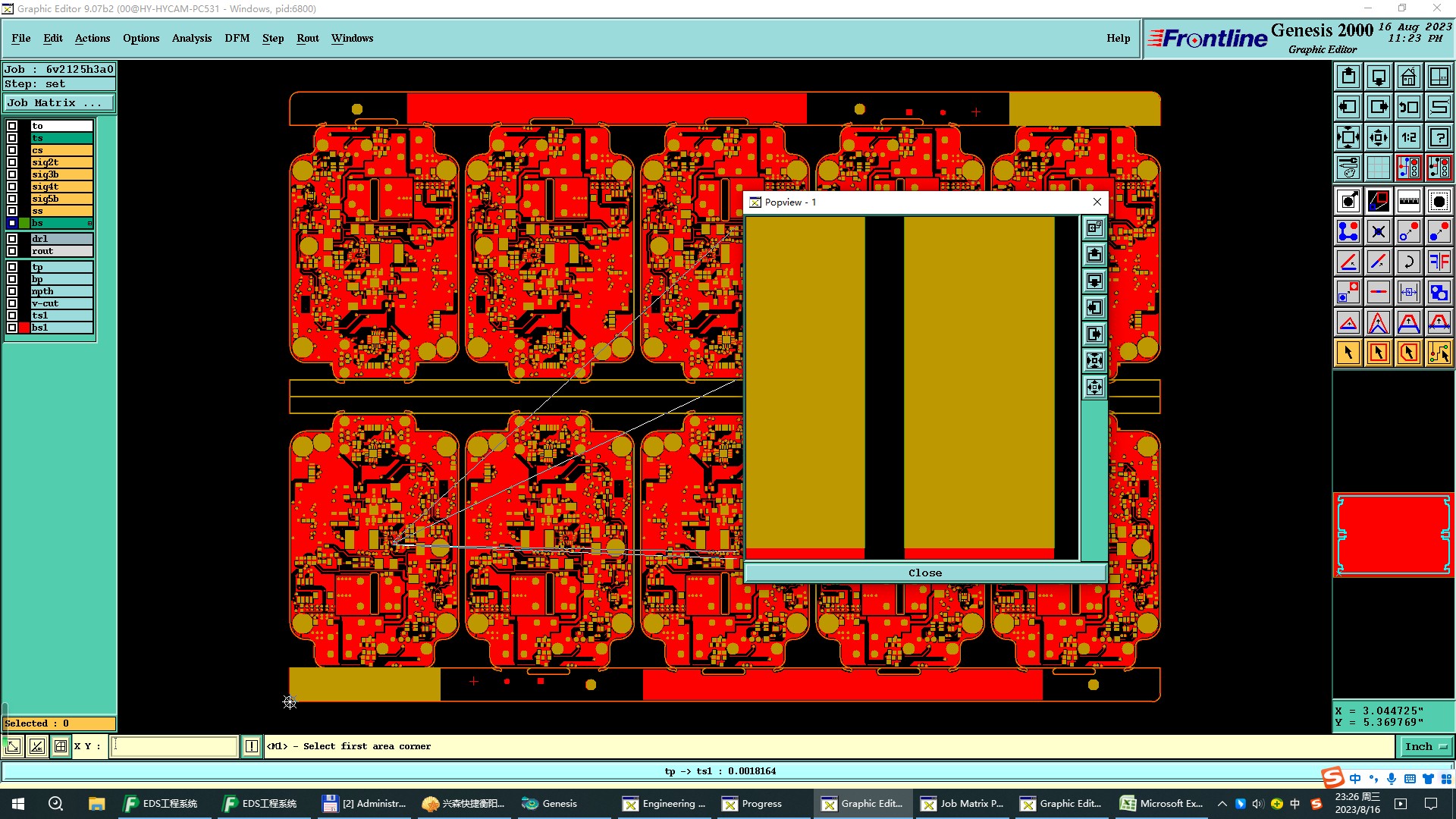Viewport: 1456px width, 819px height.
Task: Click the Home view icon
Action: [1408, 77]
